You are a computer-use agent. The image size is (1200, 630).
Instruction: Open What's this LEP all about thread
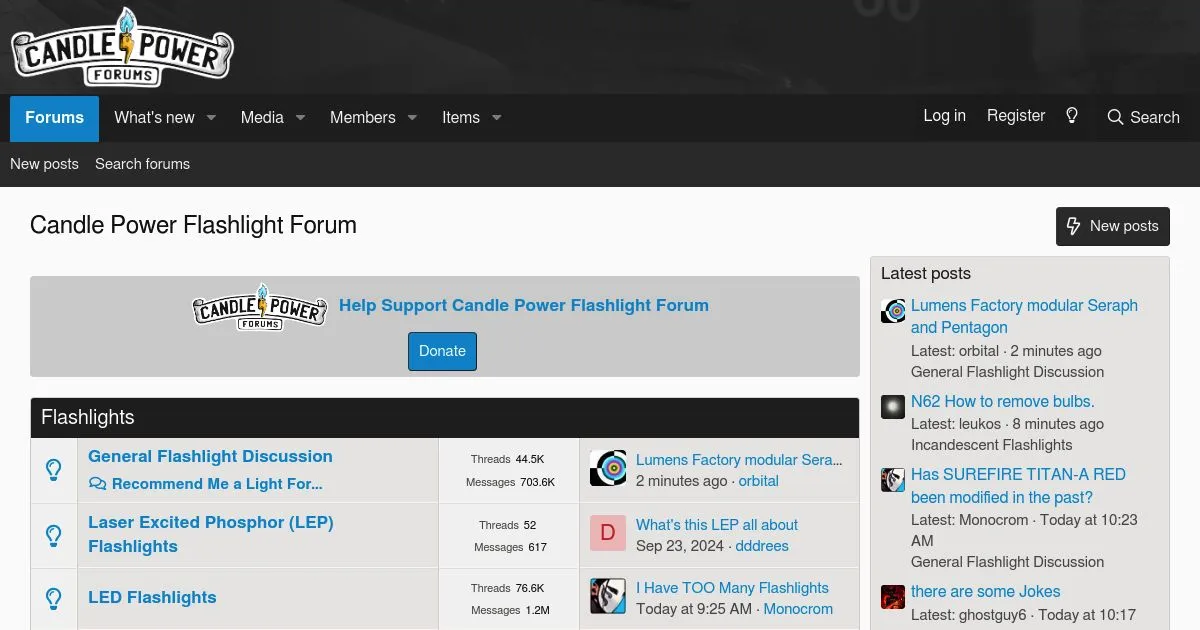tap(717, 525)
